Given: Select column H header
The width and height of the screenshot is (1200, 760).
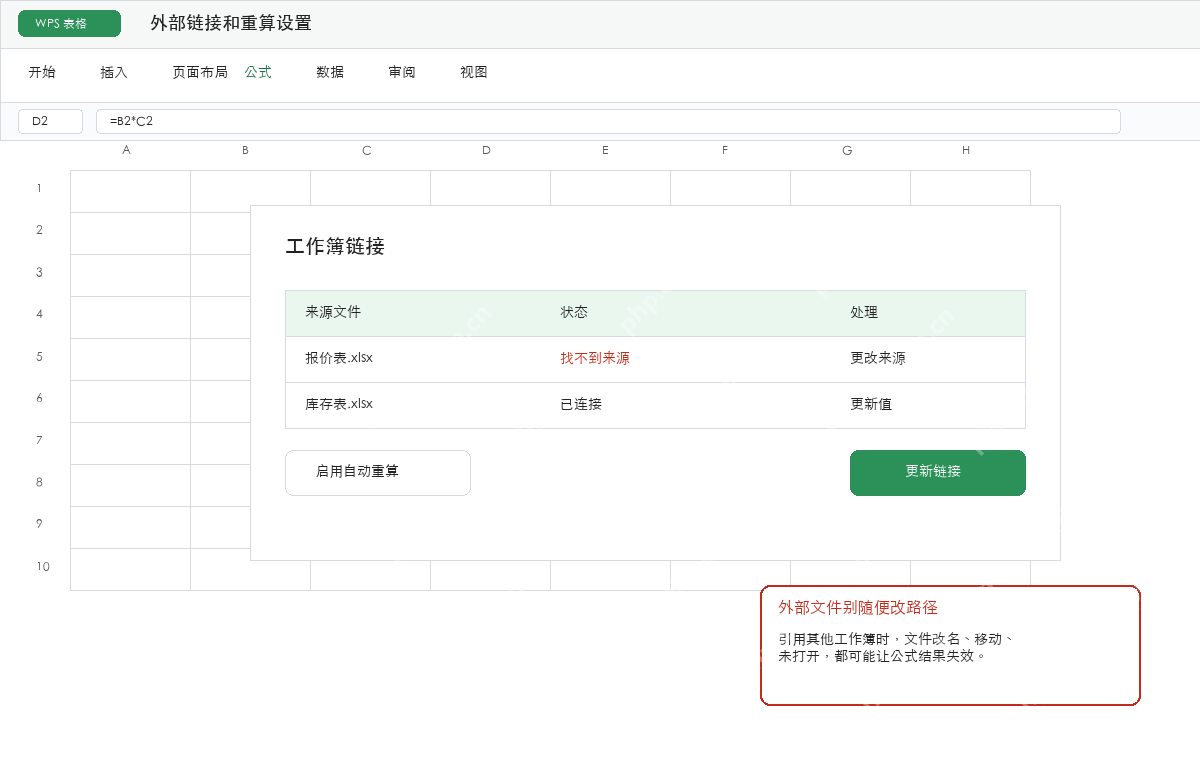Looking at the screenshot, I should click(966, 150).
